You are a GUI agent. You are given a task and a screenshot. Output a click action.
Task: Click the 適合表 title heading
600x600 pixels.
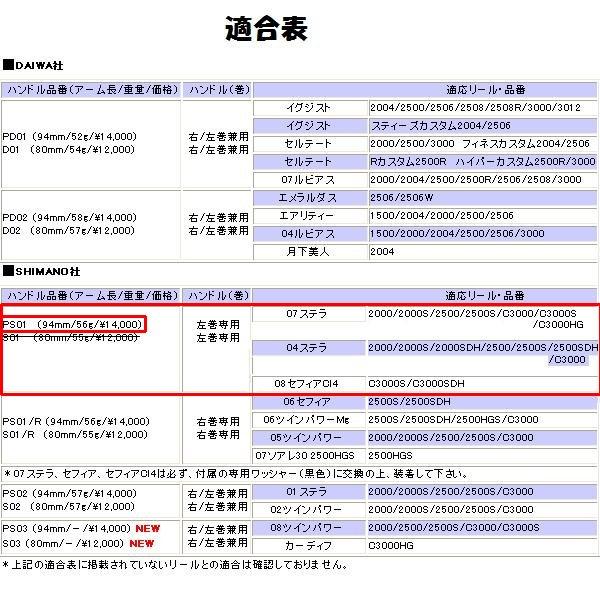tap(266, 29)
